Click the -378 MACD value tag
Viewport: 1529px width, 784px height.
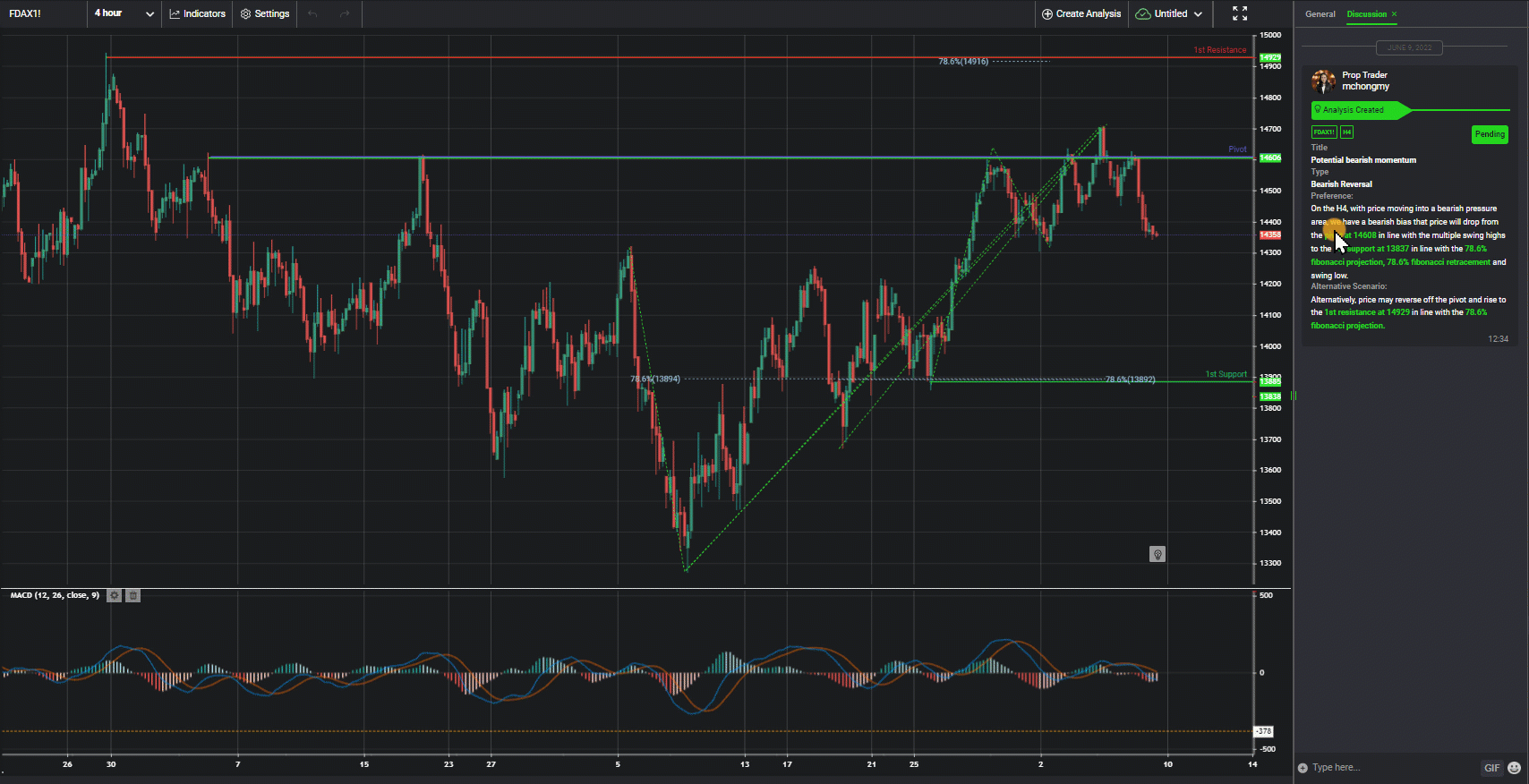point(1263,731)
